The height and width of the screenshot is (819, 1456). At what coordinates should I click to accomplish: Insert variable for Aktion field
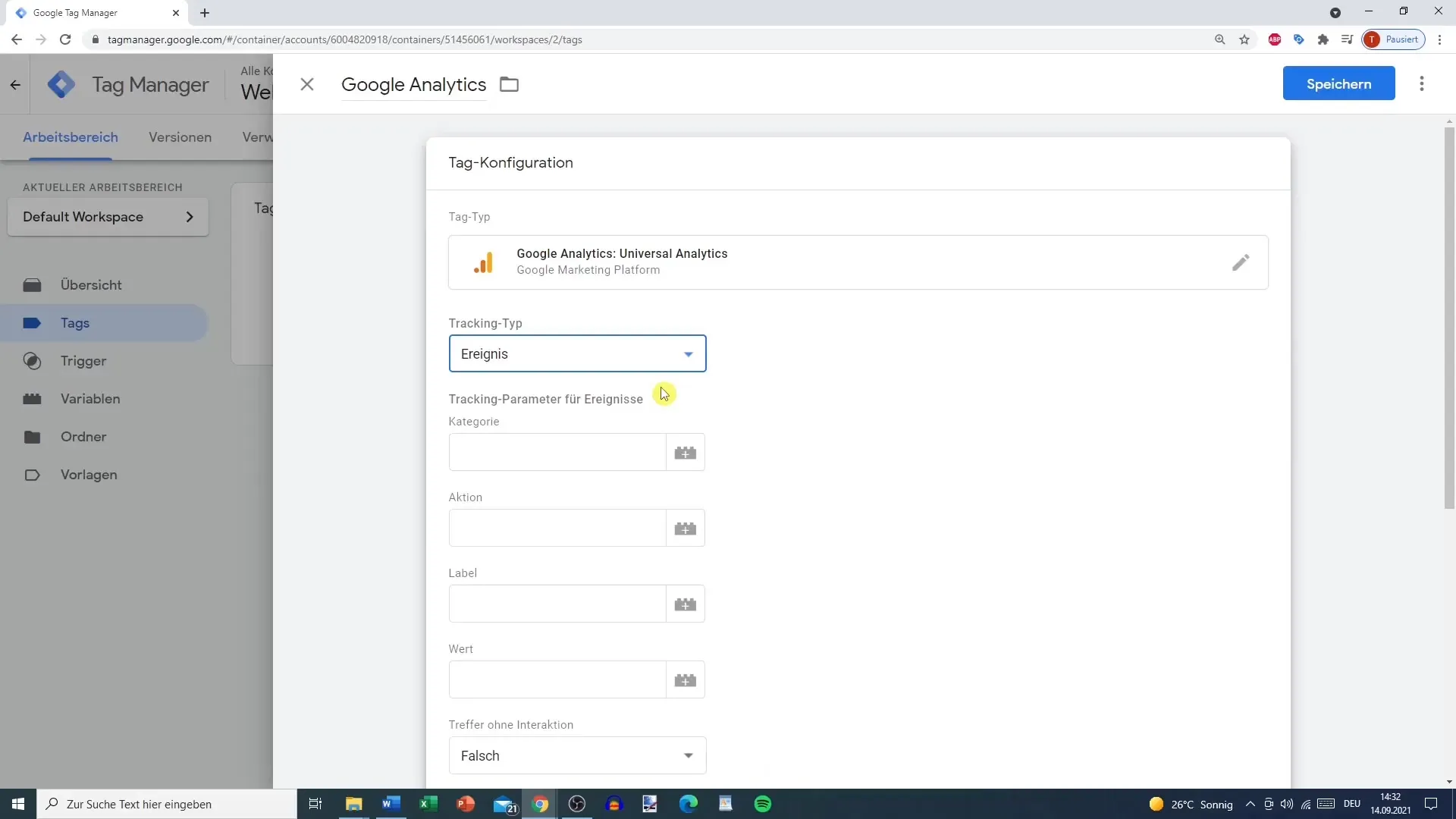point(686,528)
